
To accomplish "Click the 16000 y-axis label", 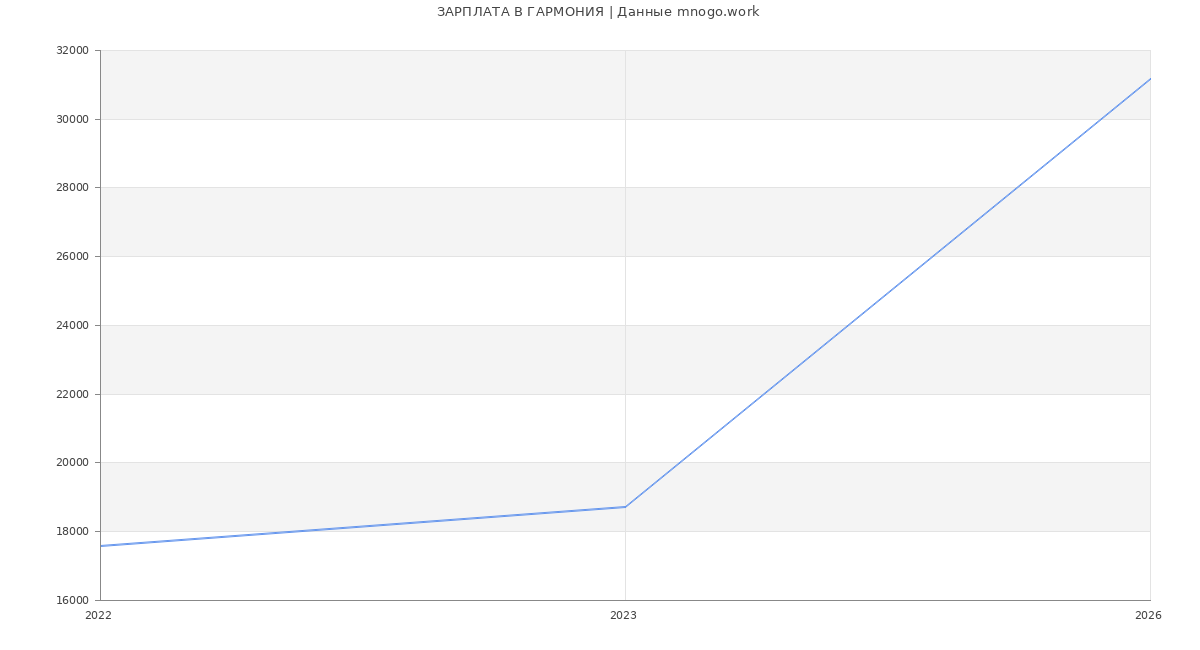I will click(x=72, y=601).
